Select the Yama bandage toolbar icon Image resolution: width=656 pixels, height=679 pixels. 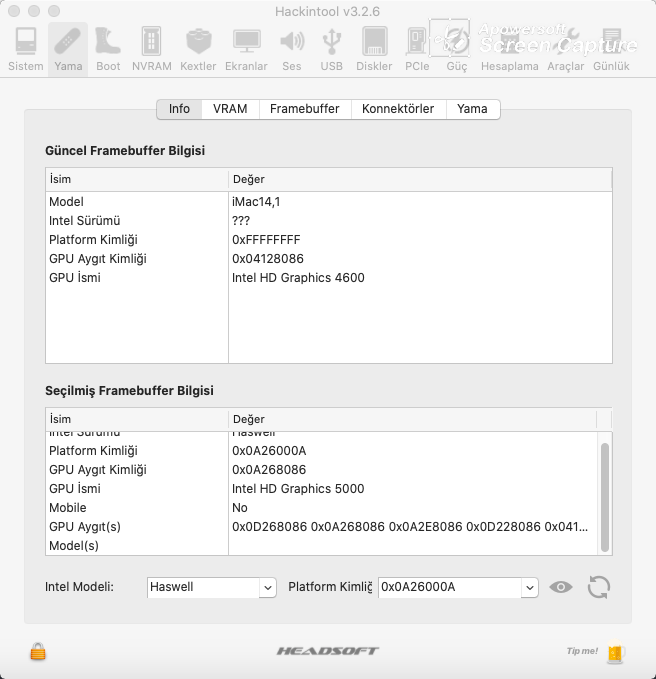(68, 48)
